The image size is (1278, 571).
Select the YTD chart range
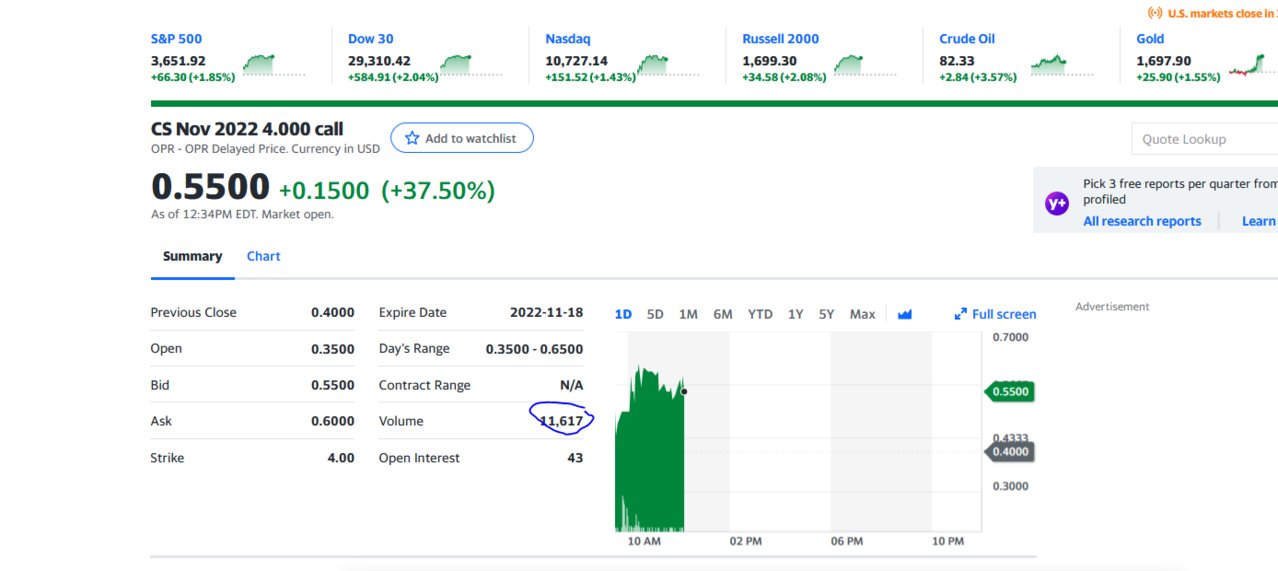[760, 314]
